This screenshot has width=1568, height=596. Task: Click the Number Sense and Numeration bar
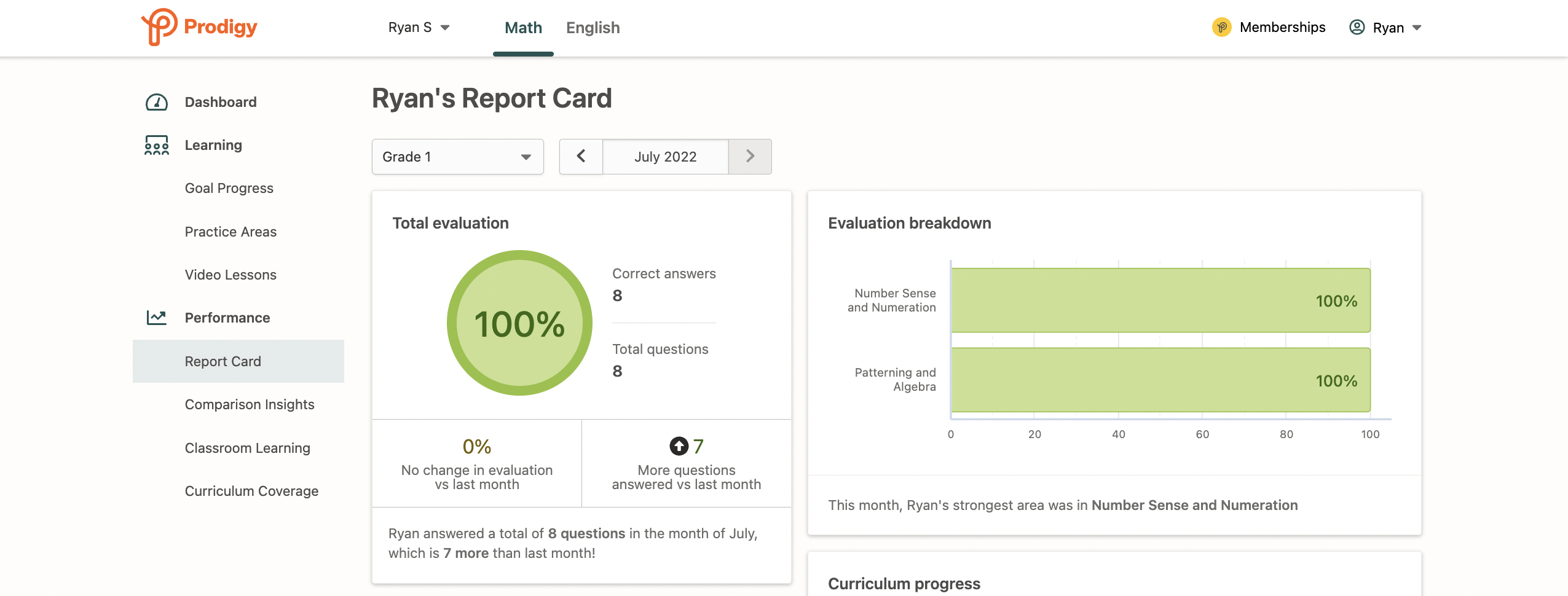1160,300
